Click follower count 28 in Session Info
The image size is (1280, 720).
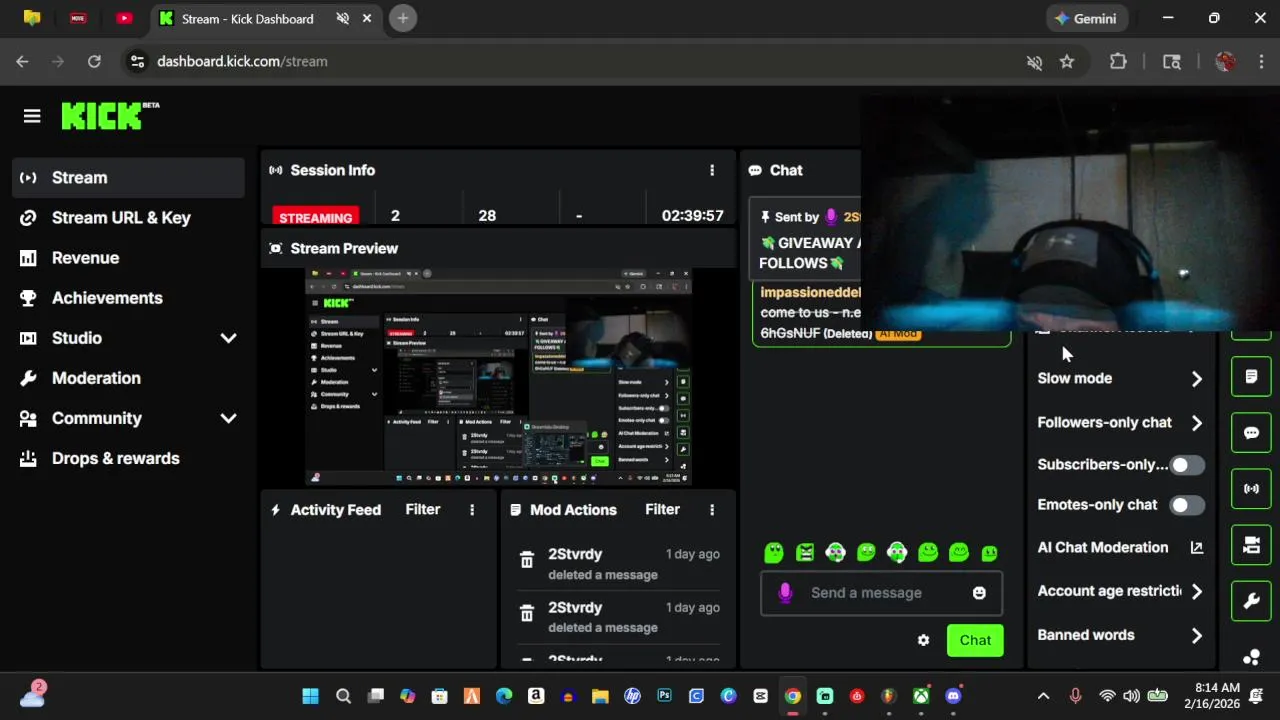[487, 216]
